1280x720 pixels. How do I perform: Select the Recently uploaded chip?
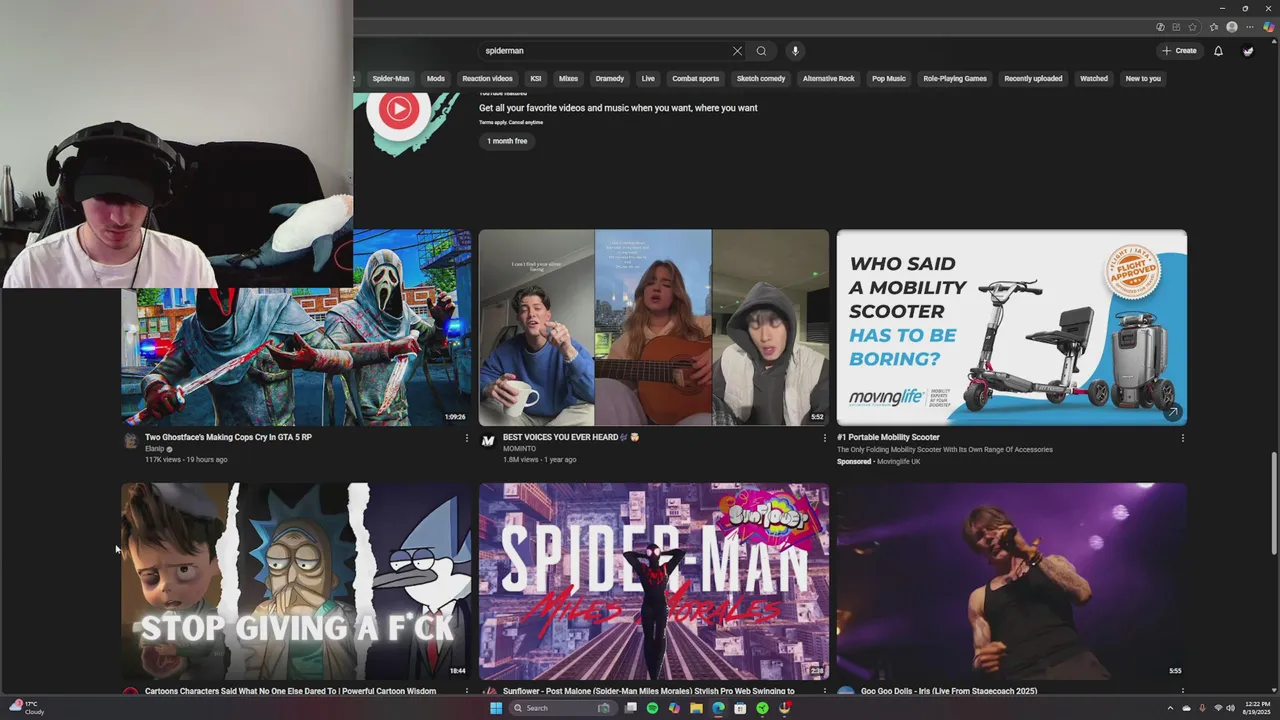point(1033,79)
